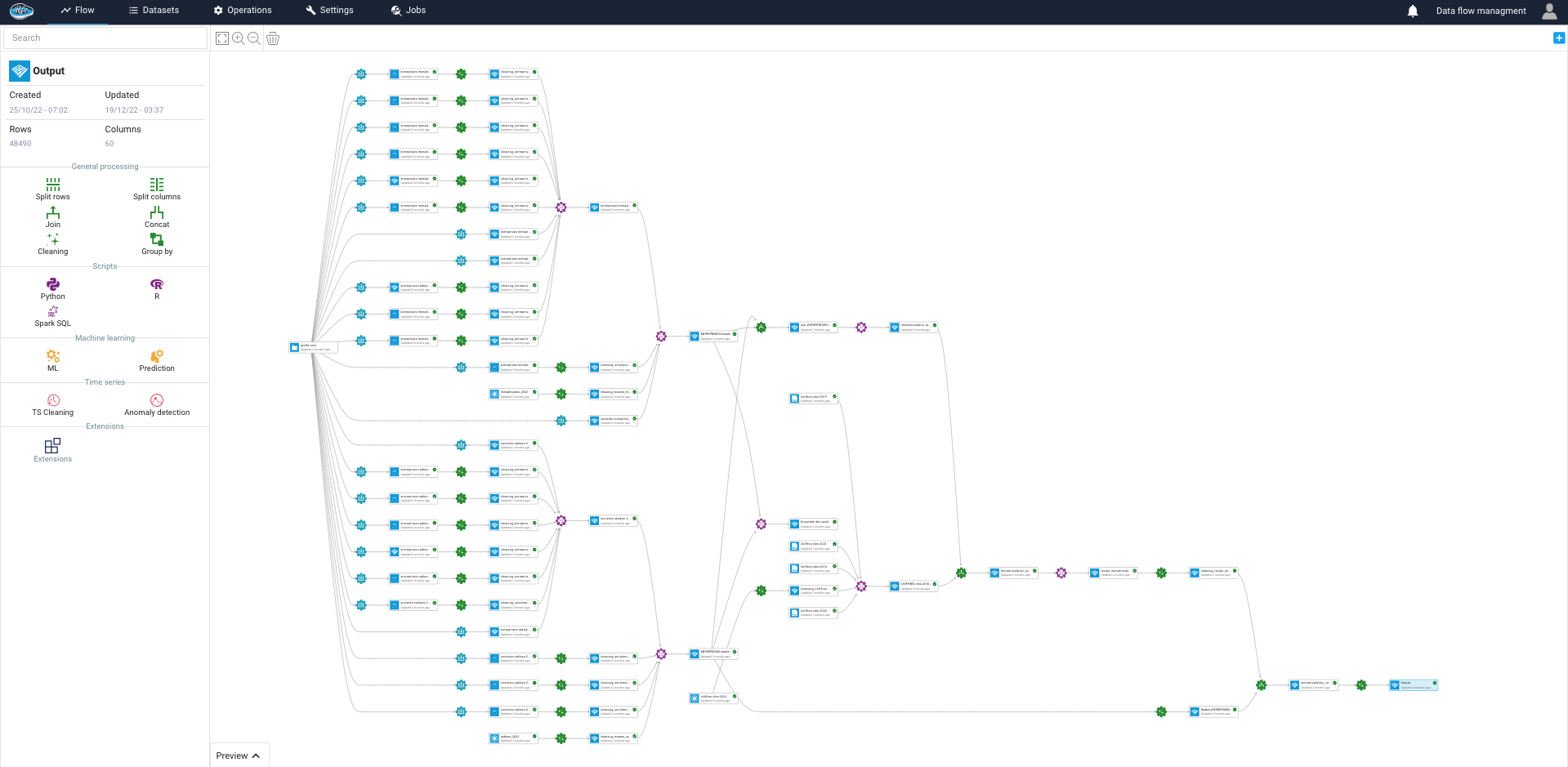Image resolution: width=1568 pixels, height=767 pixels.
Task: Zoom in on the flow canvas
Action: coord(238,38)
